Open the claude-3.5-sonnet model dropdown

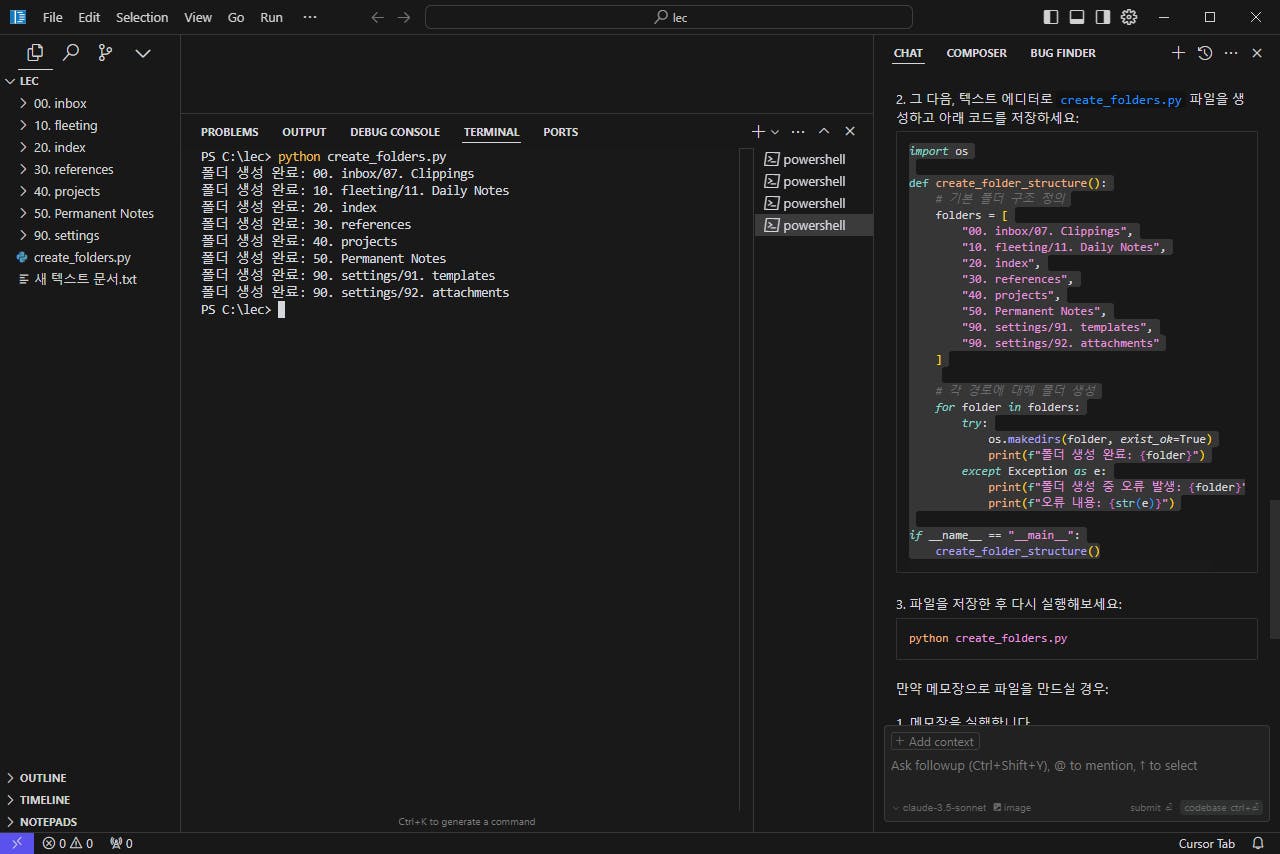click(943, 807)
